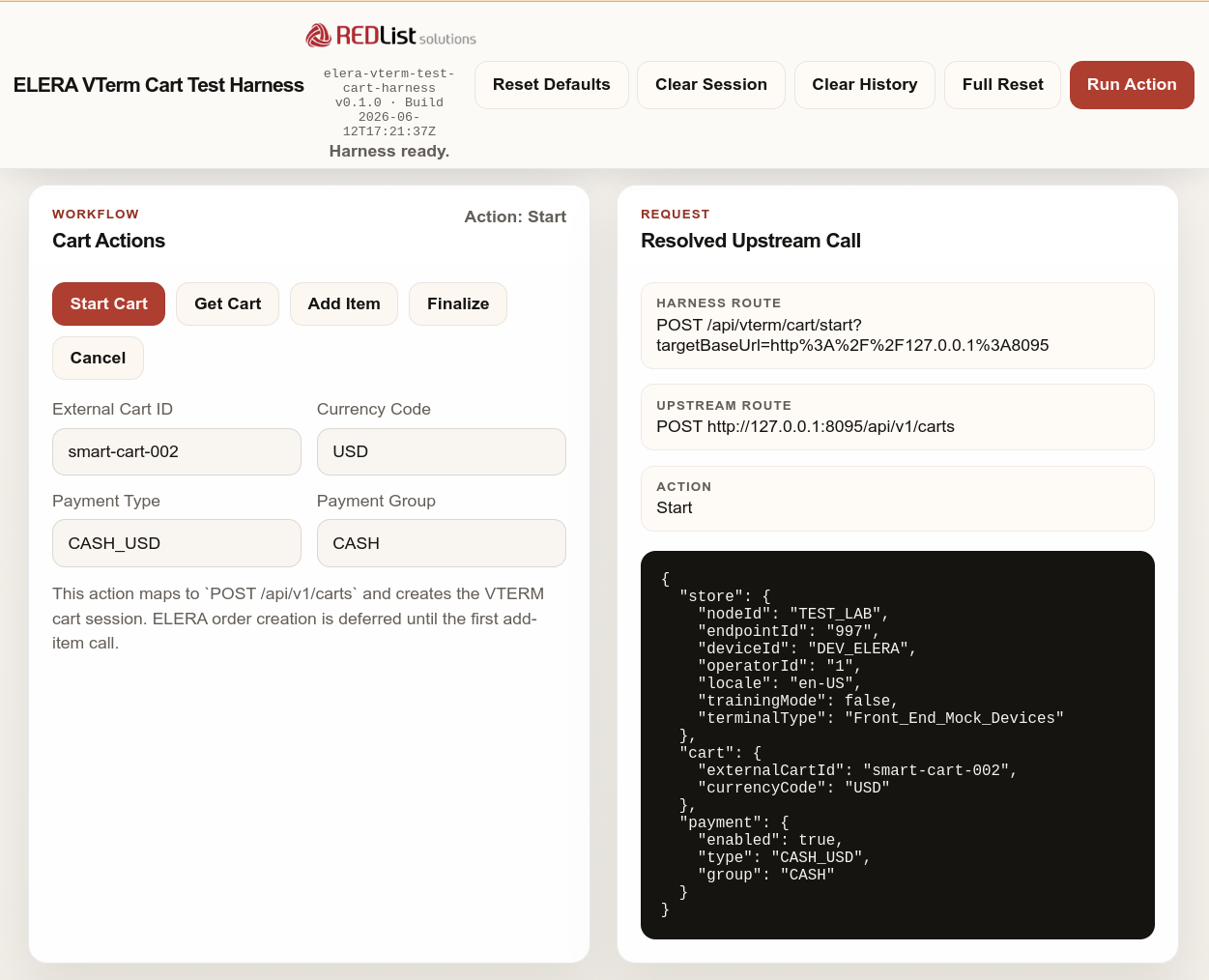Switch to the Add Item action
This screenshot has height=980, width=1209.
coord(344,303)
